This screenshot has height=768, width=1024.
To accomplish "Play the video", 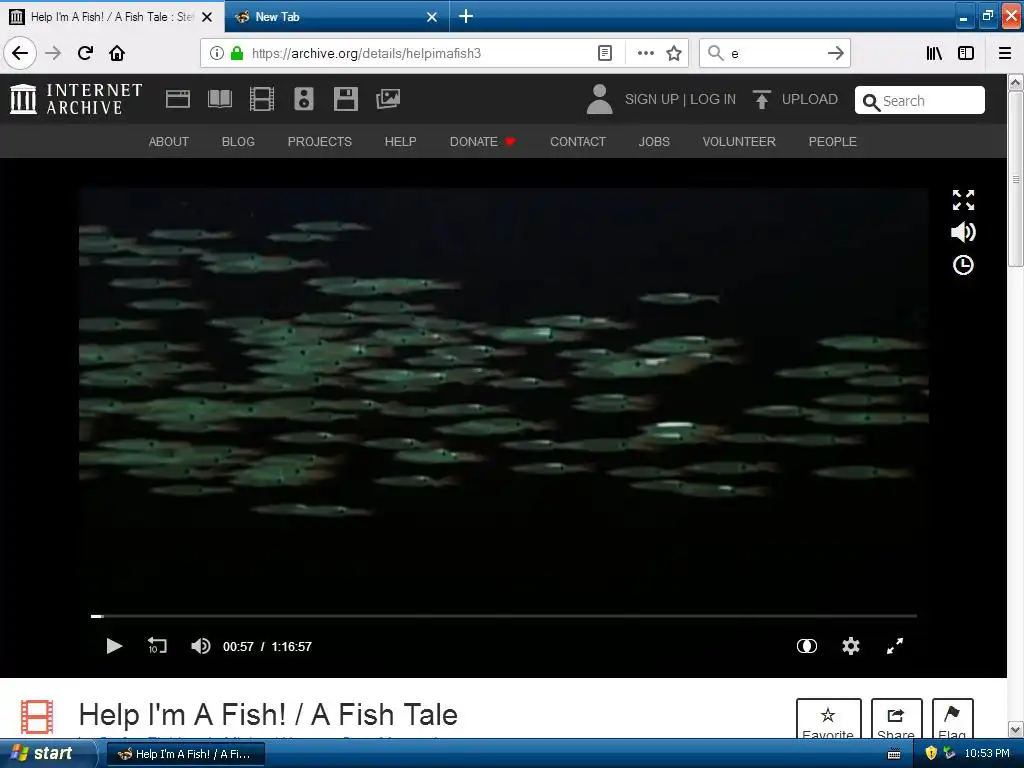I will tap(114, 646).
